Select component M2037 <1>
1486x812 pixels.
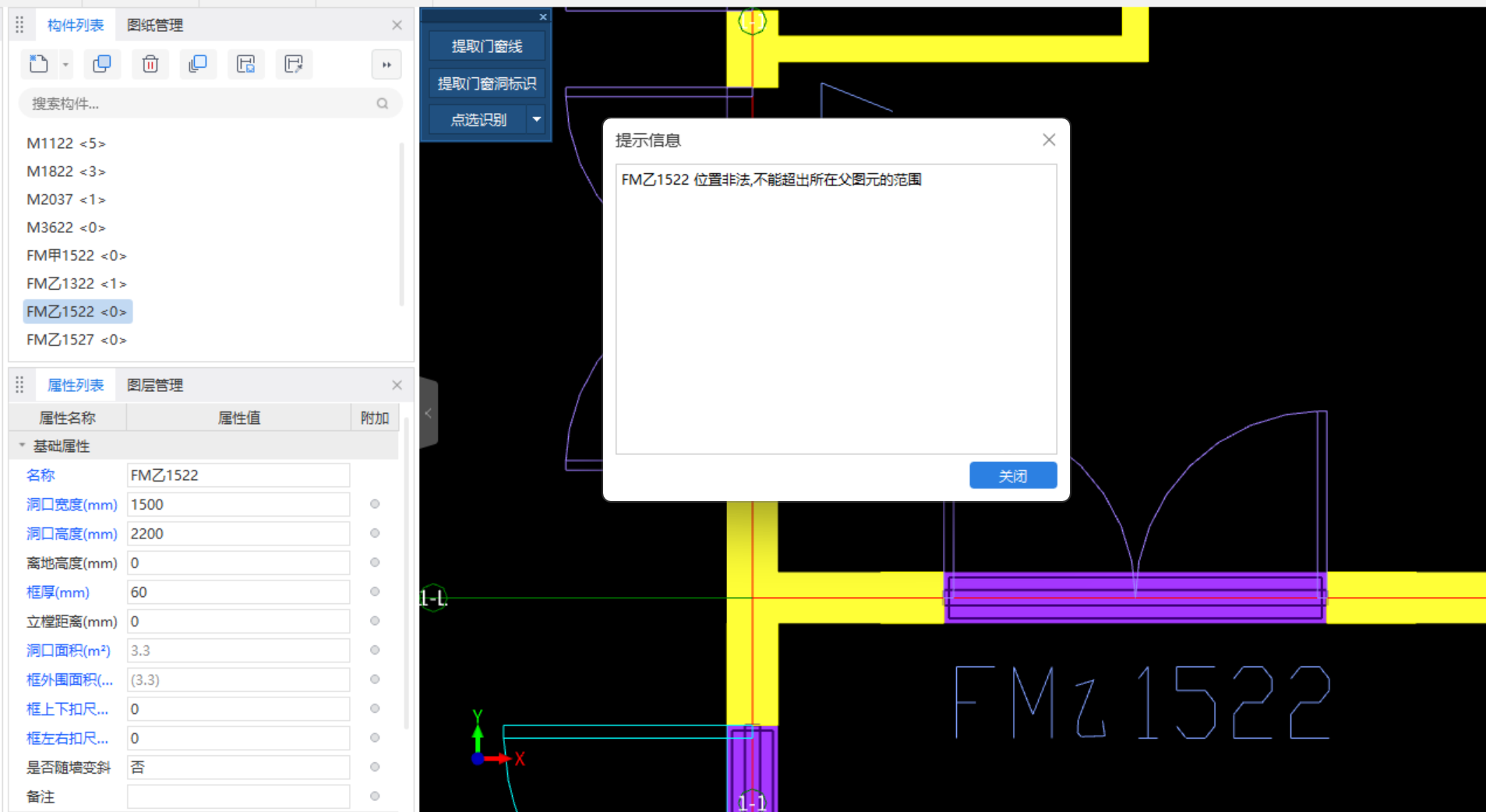[66, 199]
